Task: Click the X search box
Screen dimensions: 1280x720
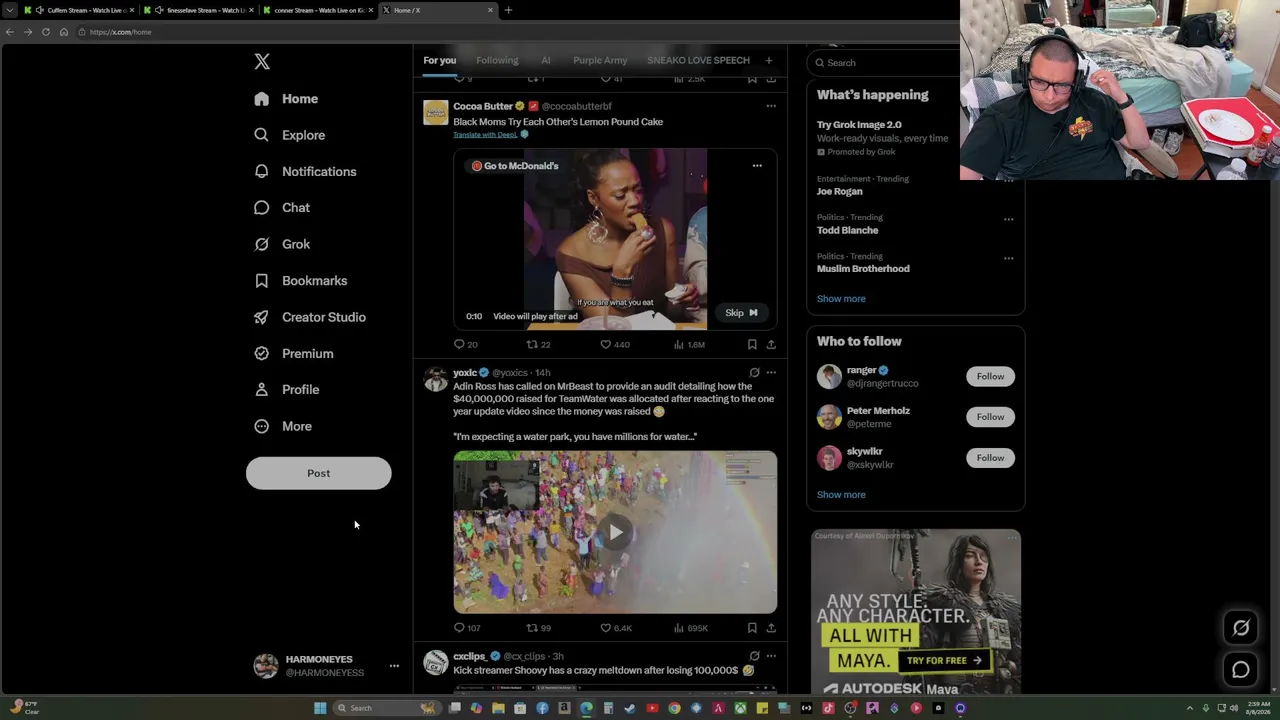Action: pyautogui.click(x=885, y=63)
